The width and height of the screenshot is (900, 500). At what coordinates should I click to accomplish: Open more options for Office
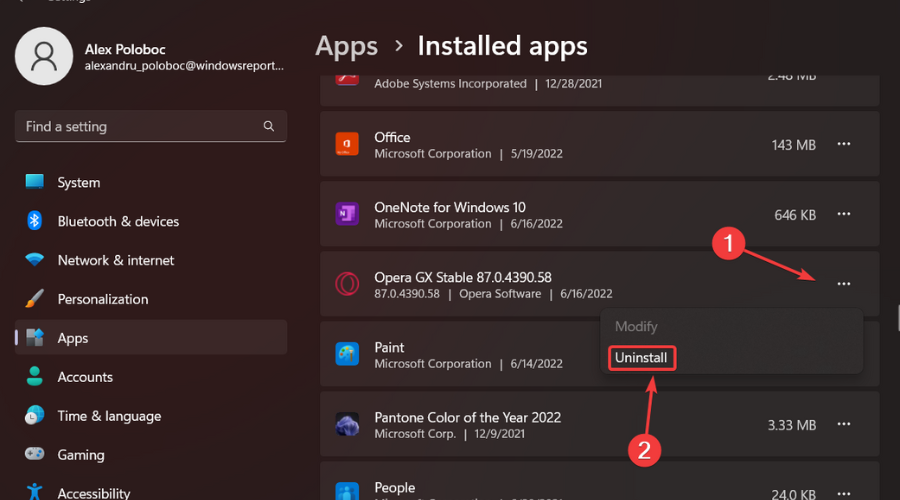pyautogui.click(x=844, y=145)
